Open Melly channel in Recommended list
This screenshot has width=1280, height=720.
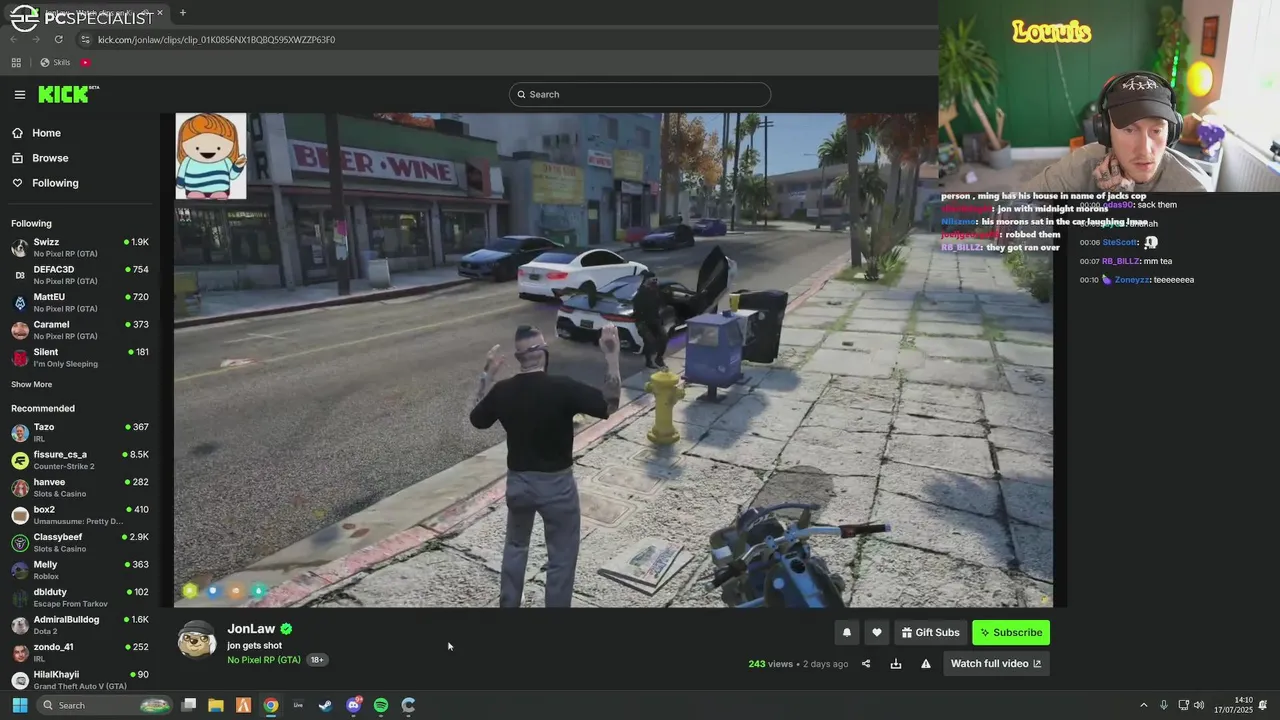coord(80,570)
